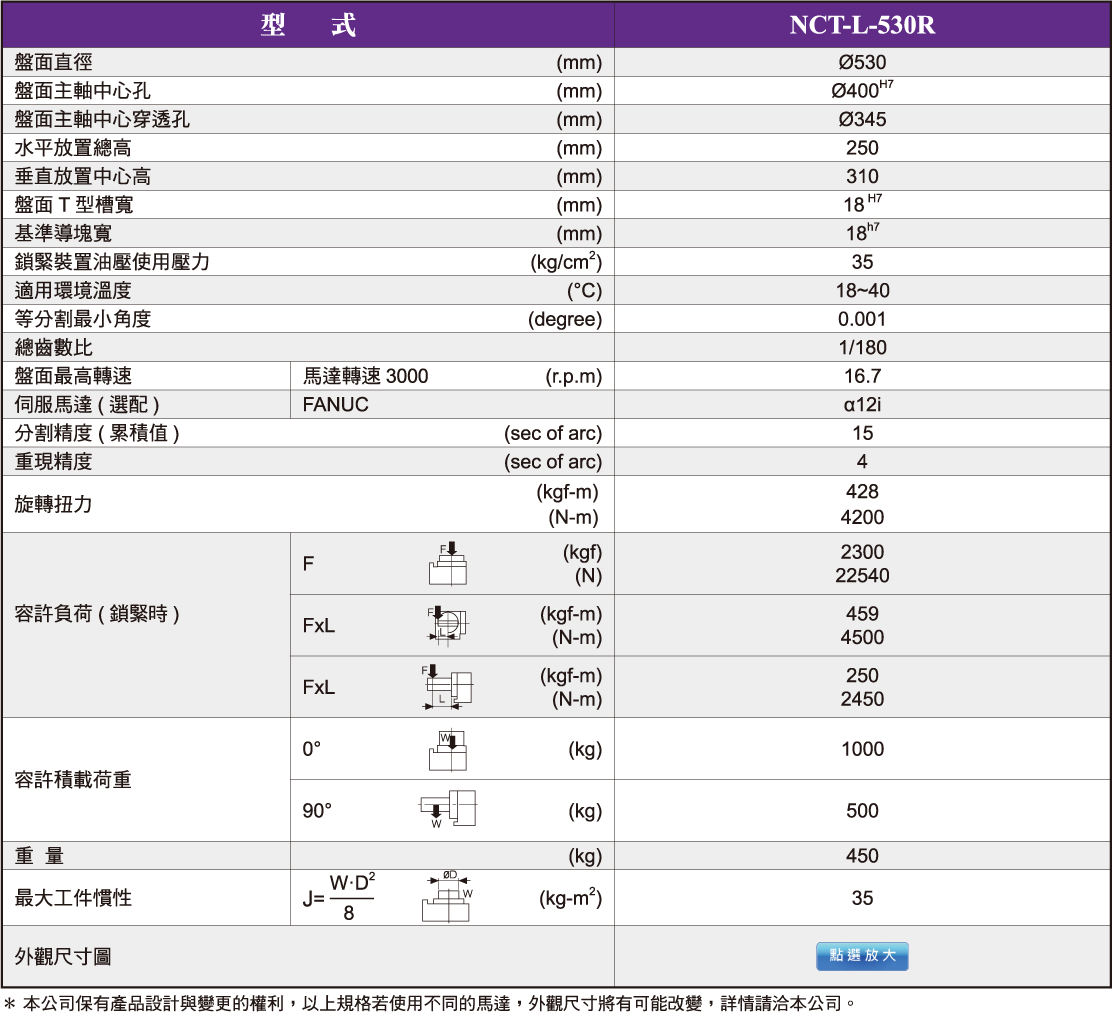
Task: Select the kg/cm² unit text
Action: (x=566, y=262)
